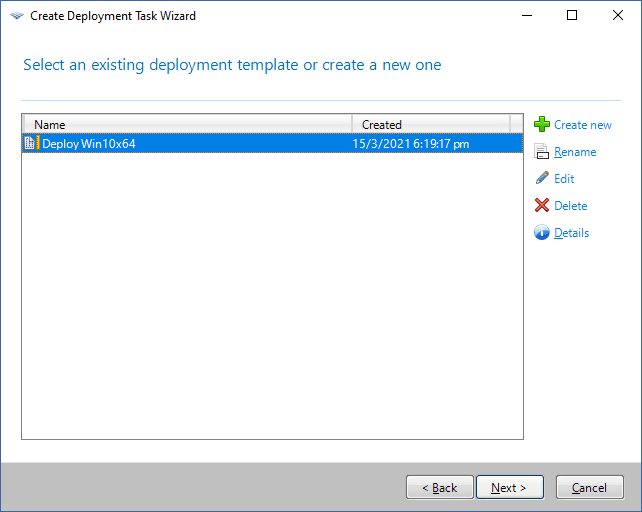Viewport: 642px width, 512px height.
Task: Select the Delete link text
Action: click(x=571, y=205)
